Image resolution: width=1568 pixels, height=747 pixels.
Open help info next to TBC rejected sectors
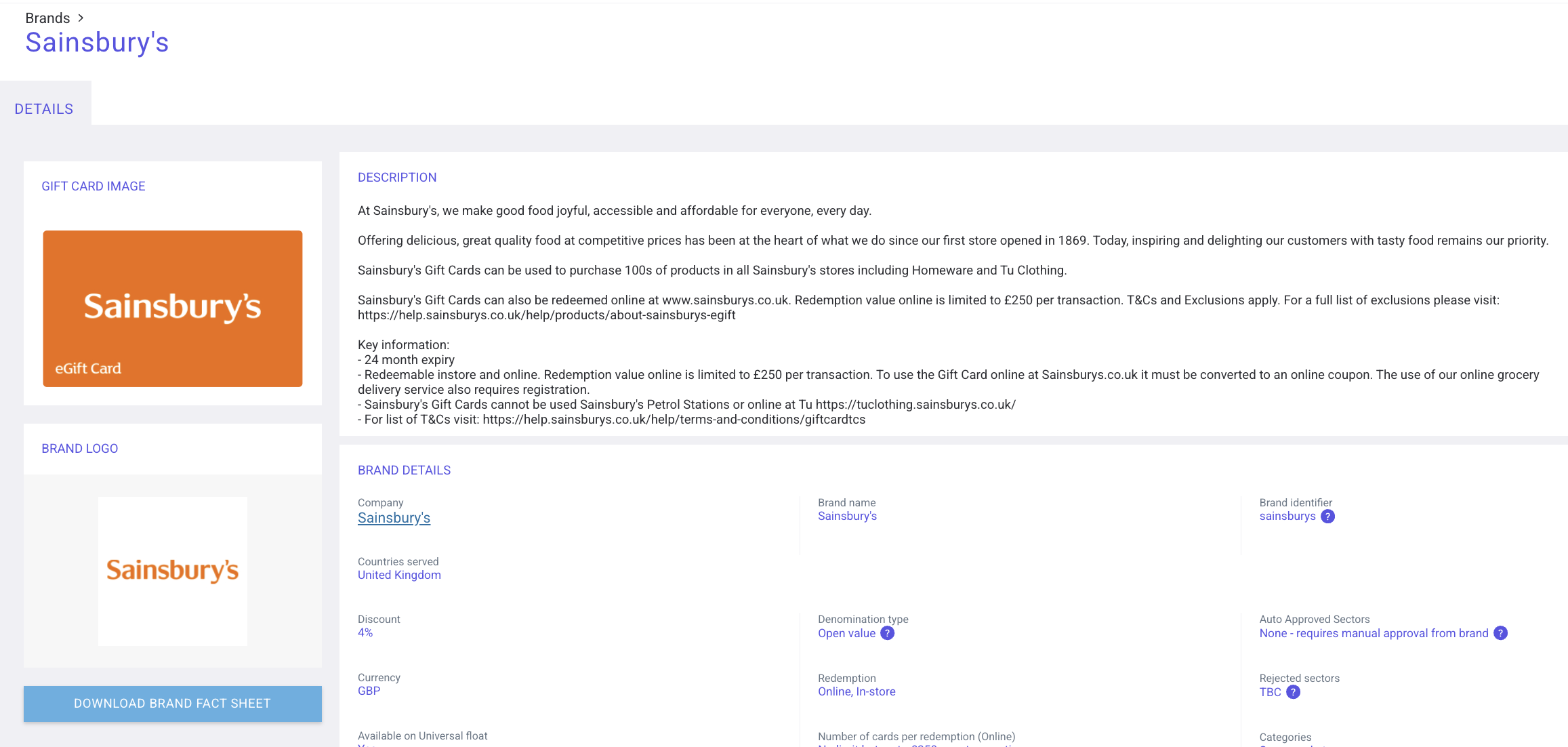point(1293,692)
